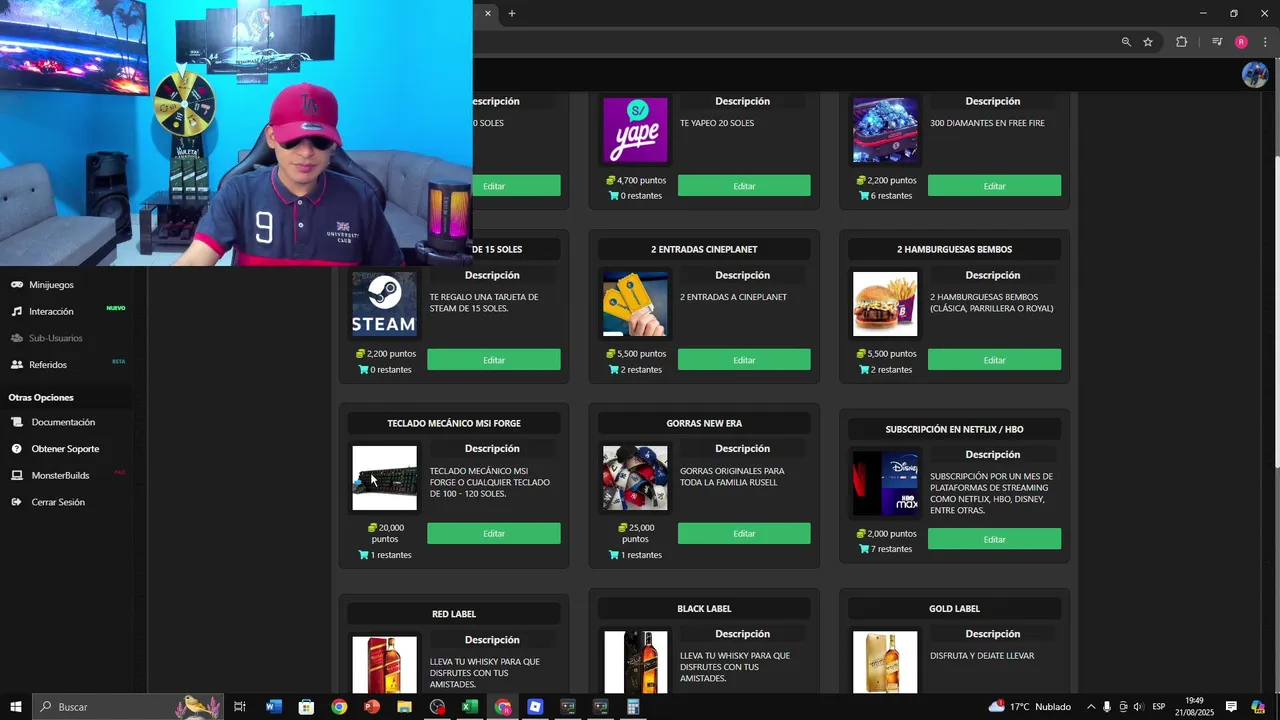The height and width of the screenshot is (720, 1280).
Task: Open Calculator from the taskbar
Action: (x=633, y=707)
